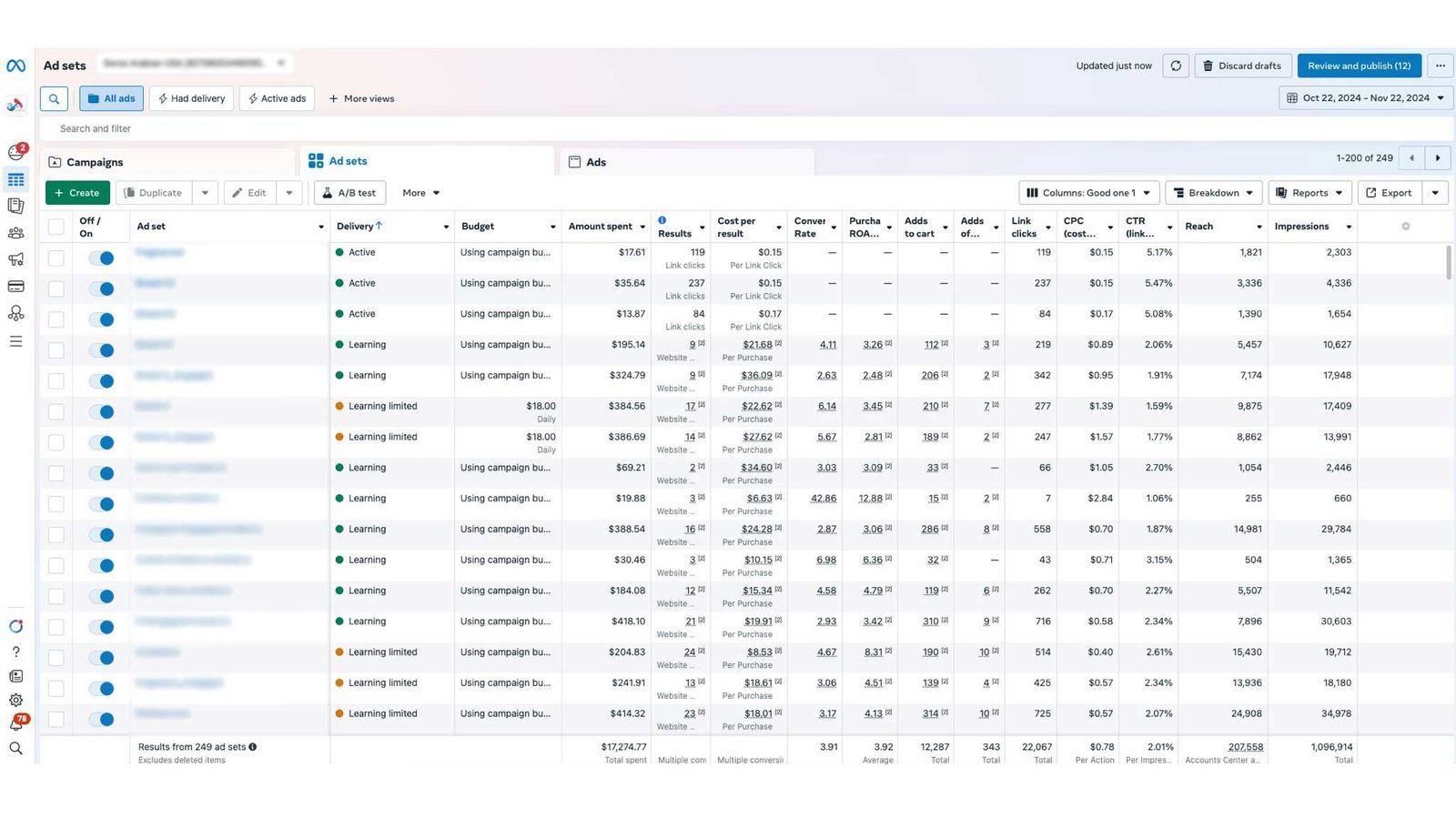Add column with the plus icon
Image resolution: width=1456 pixels, height=819 pixels.
[1405, 227]
